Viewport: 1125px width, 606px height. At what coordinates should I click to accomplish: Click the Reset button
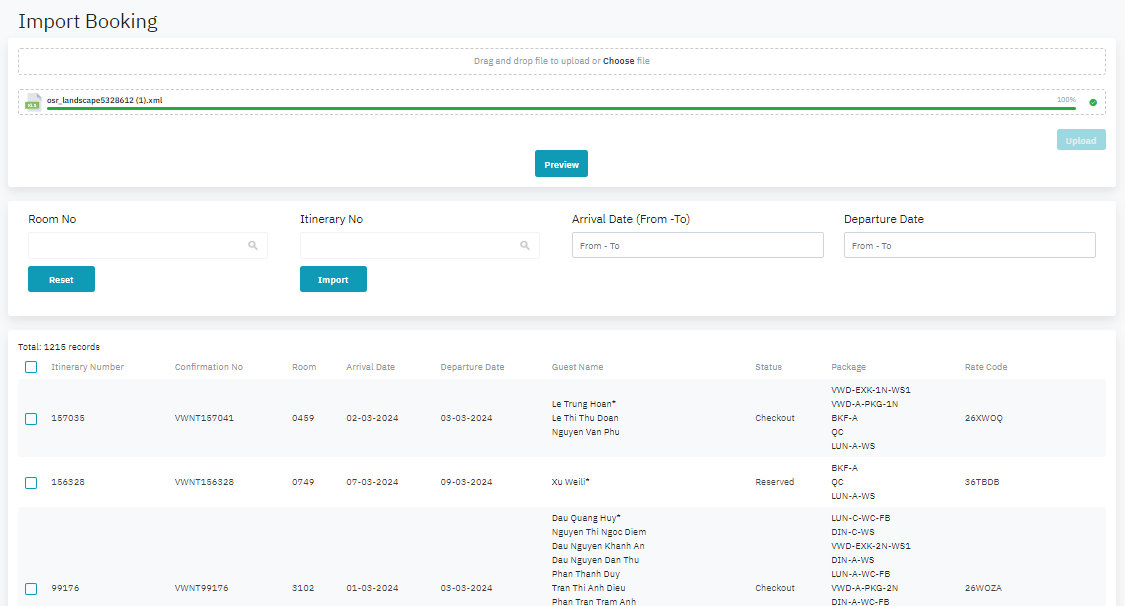[x=61, y=280]
